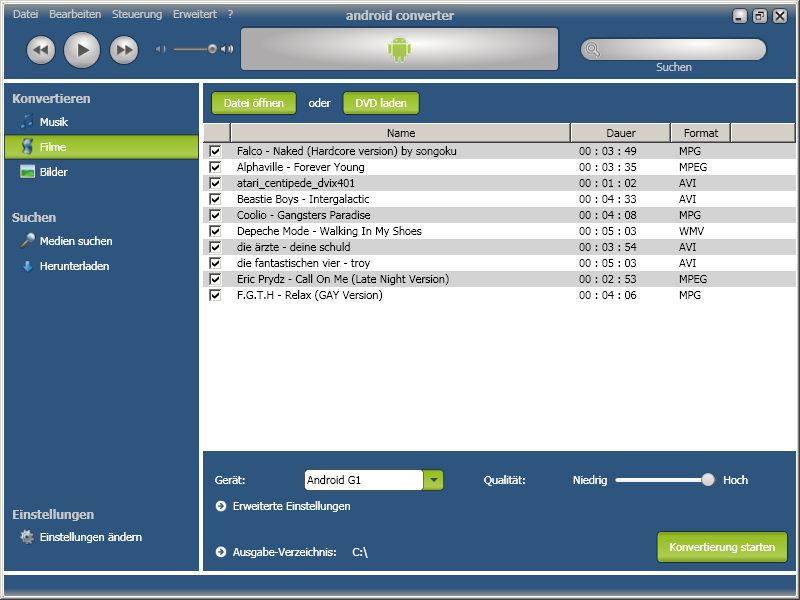
Task: Uncheck F.G.T.H - Relax checkbox
Action: pyautogui.click(x=215, y=295)
